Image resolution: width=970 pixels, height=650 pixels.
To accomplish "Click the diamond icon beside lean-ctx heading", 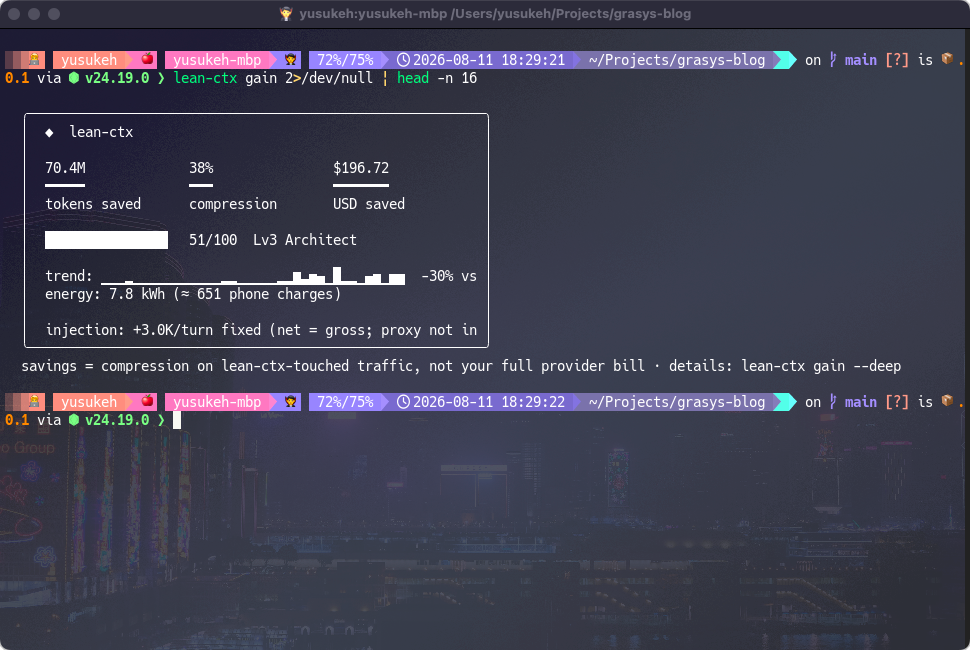I will 49,132.
